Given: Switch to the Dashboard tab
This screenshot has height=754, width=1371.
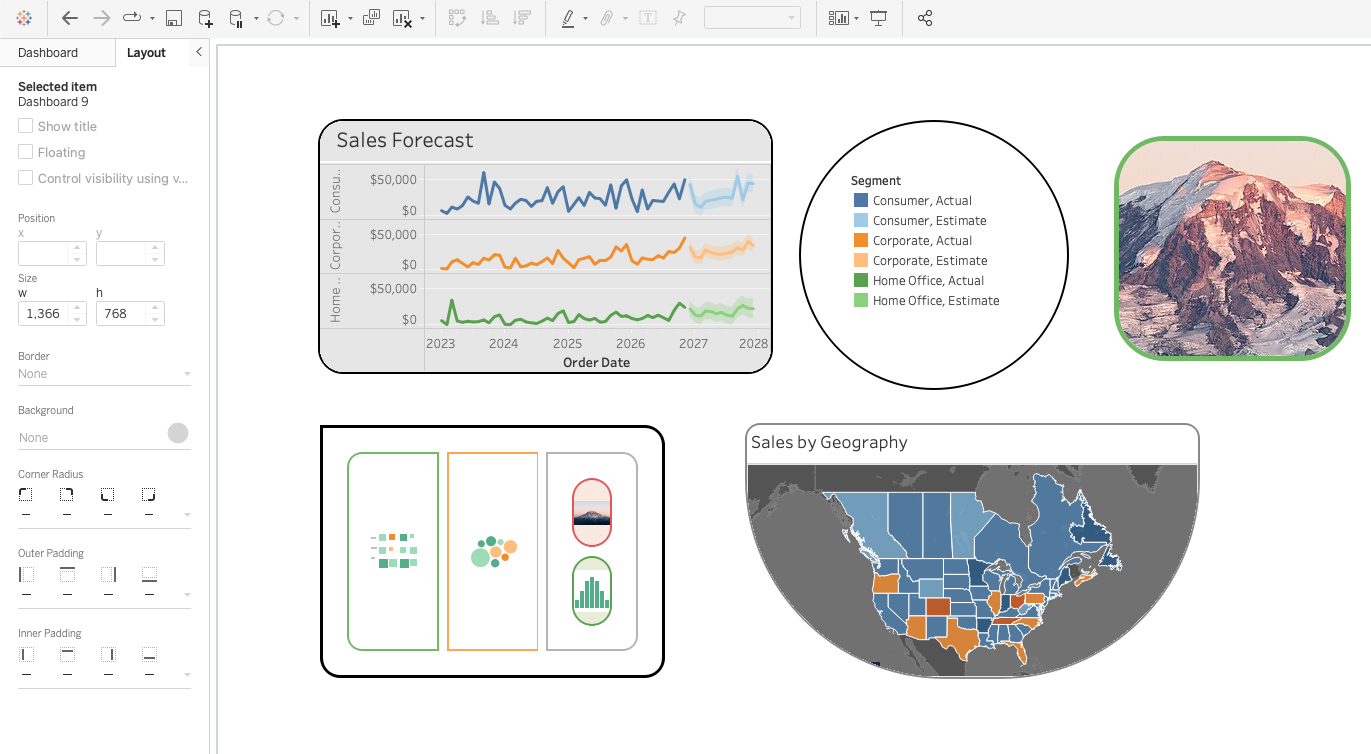Looking at the screenshot, I should tap(50, 52).
